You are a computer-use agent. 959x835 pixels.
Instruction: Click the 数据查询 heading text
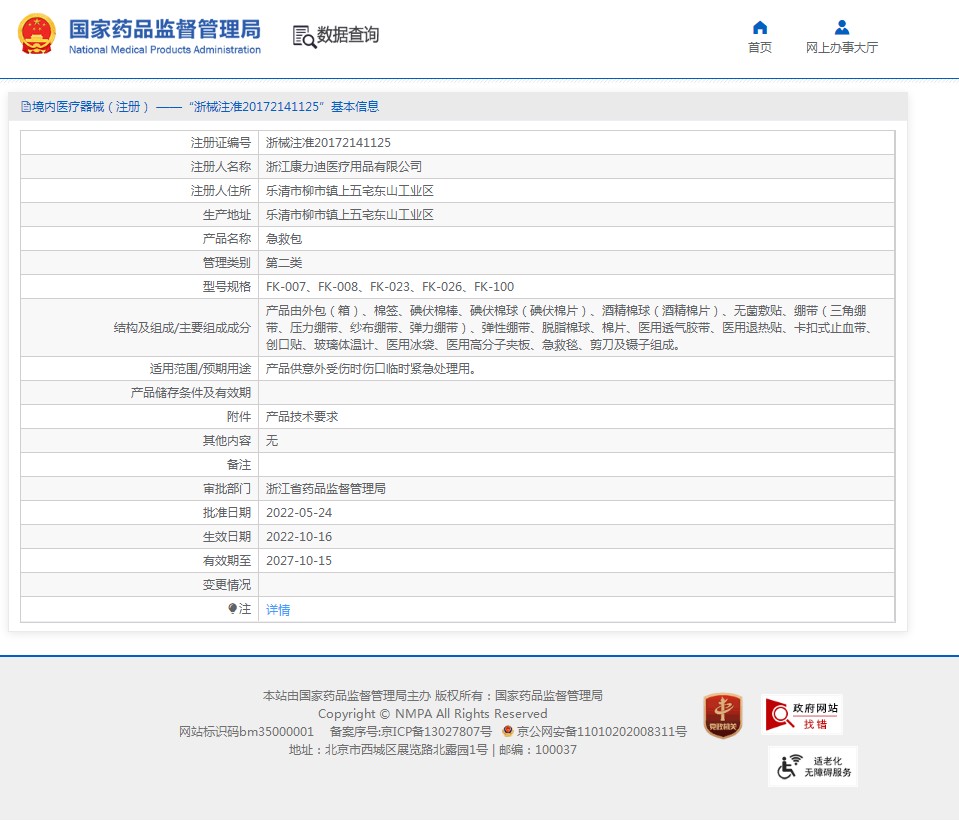348,35
